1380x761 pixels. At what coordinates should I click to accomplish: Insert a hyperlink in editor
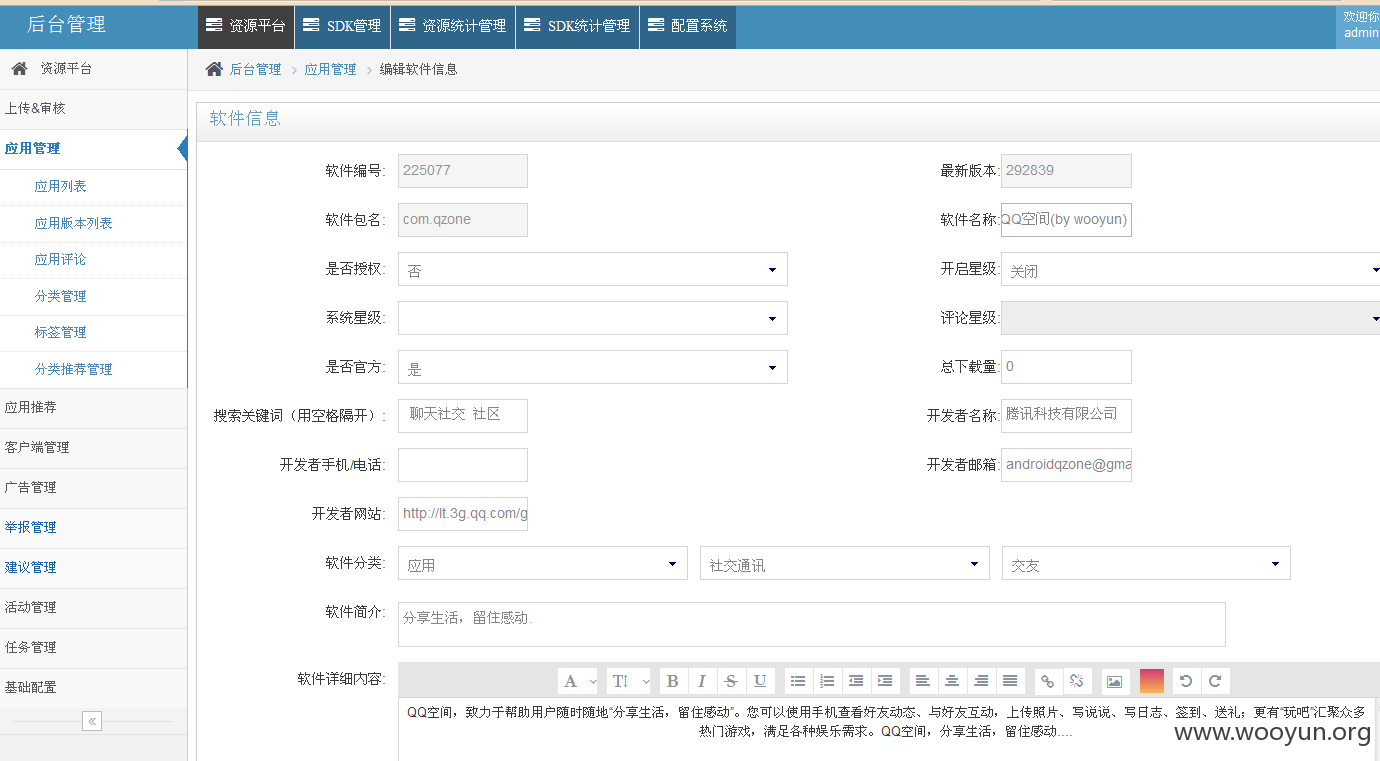tap(1048, 681)
